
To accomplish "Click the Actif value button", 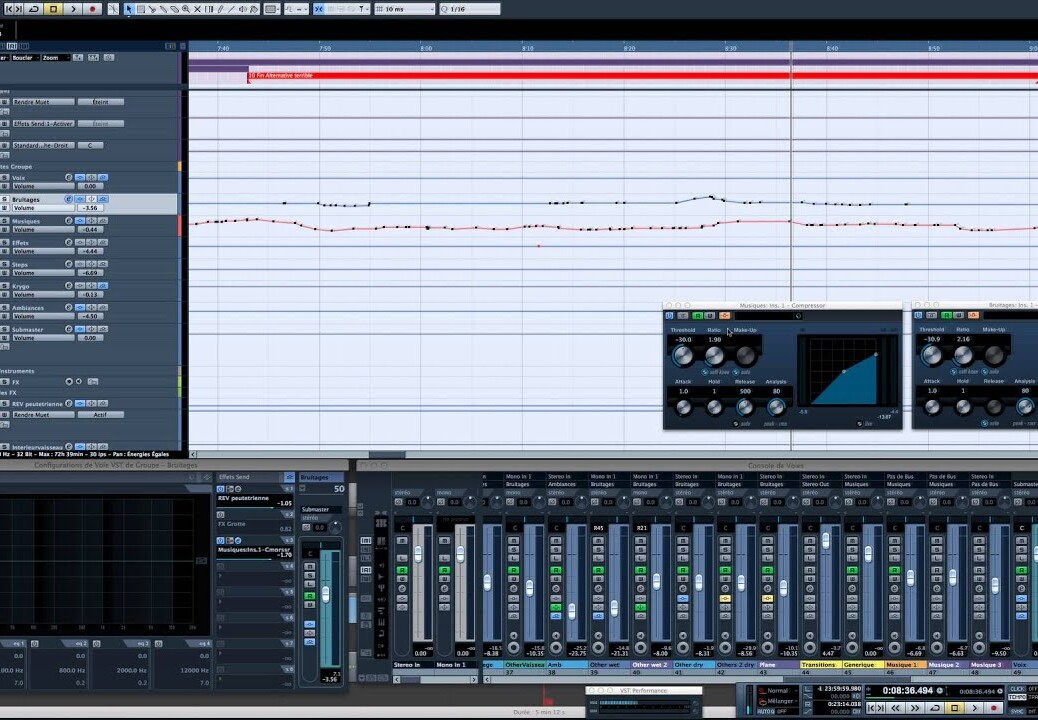I will tap(101, 415).
